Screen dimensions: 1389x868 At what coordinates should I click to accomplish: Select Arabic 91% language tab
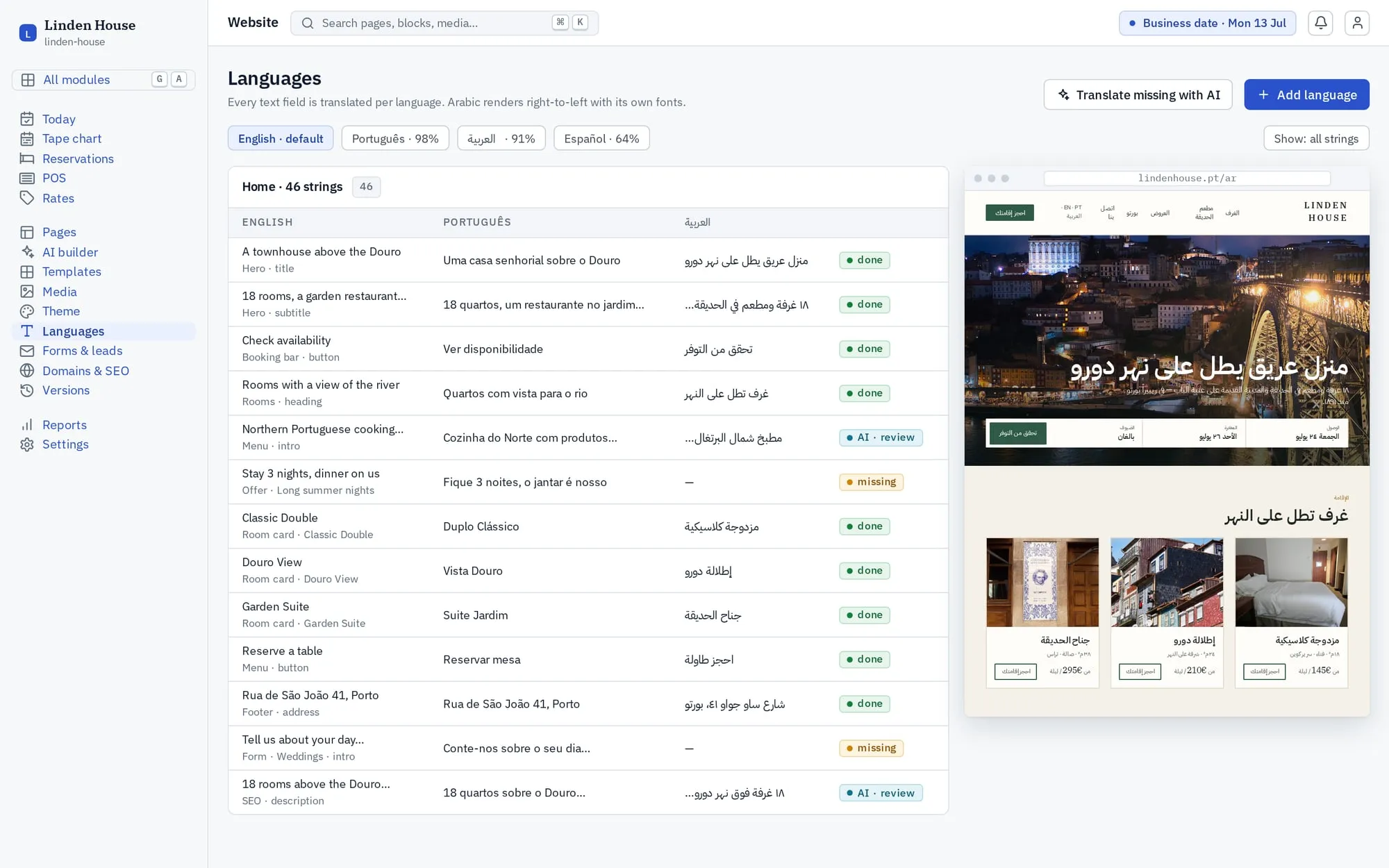(x=501, y=138)
